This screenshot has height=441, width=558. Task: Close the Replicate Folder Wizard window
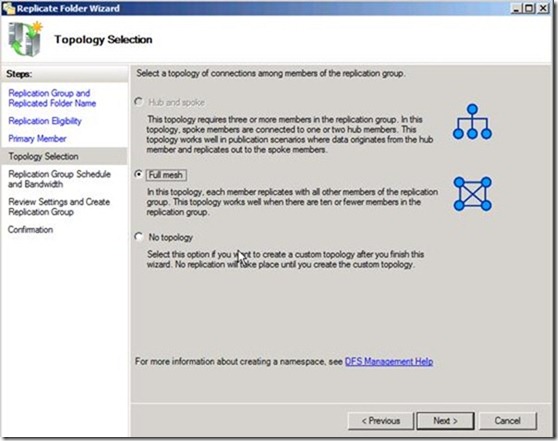(543, 8)
